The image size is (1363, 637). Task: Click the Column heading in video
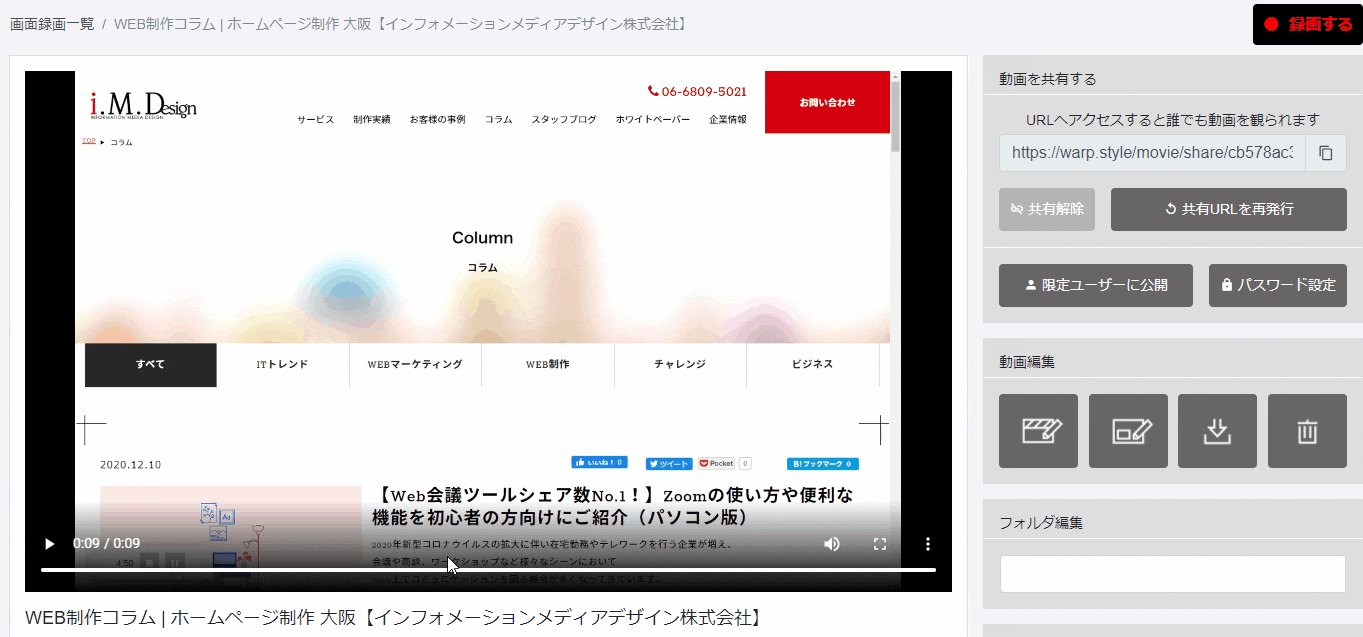482,238
